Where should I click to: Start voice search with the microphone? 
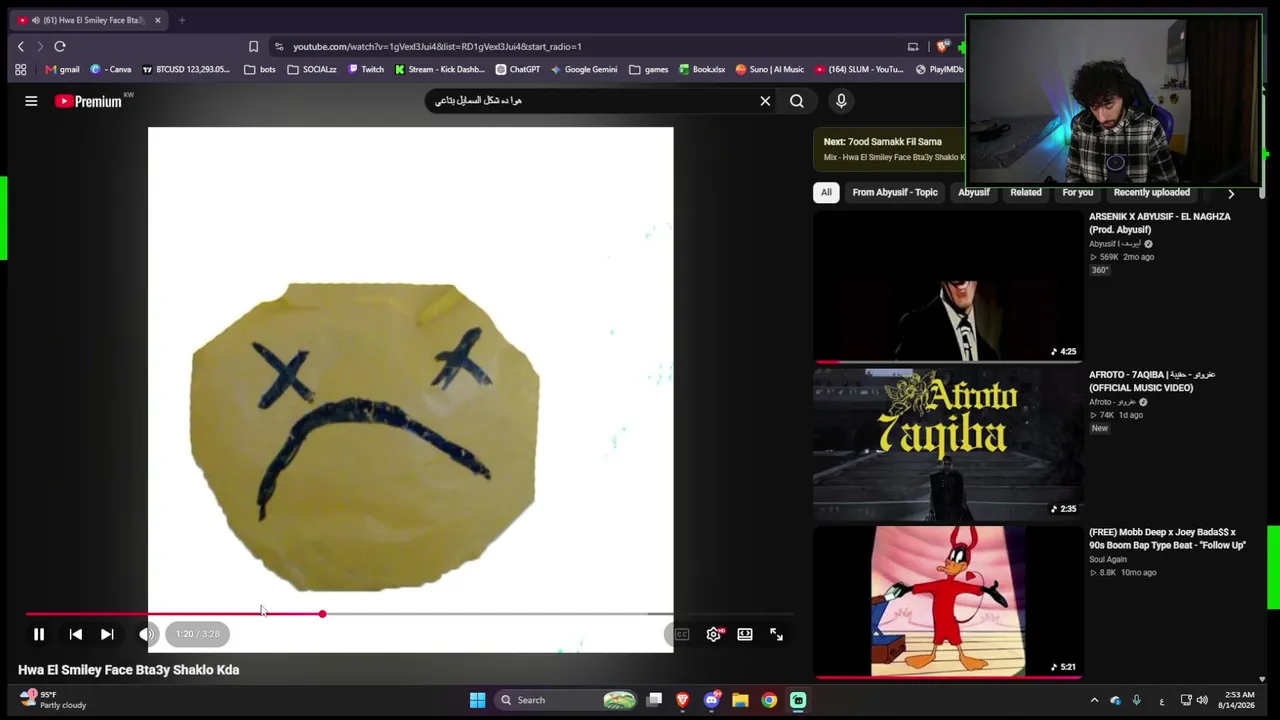tap(841, 101)
